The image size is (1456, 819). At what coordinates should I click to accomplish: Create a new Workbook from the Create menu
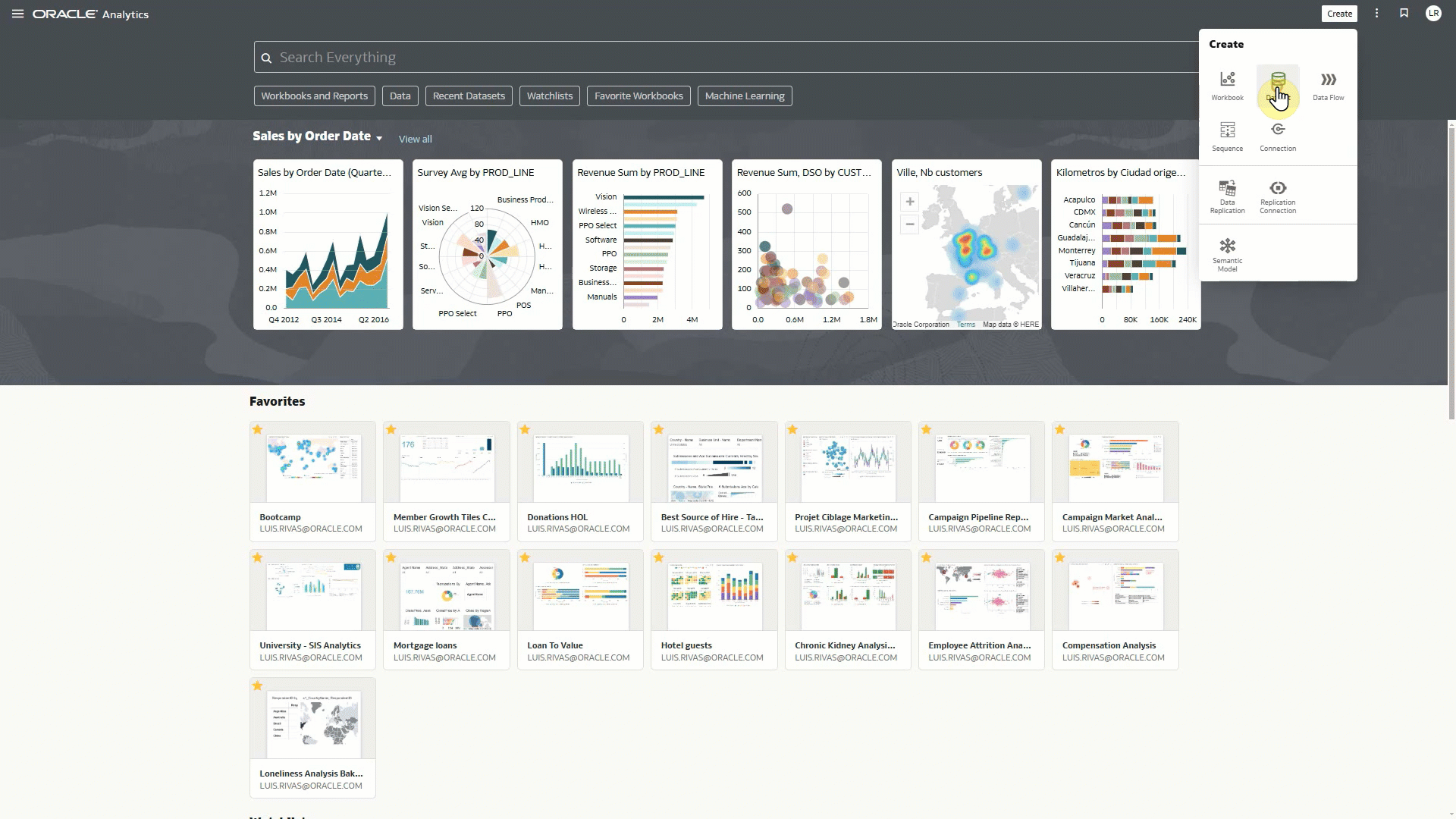click(1227, 85)
